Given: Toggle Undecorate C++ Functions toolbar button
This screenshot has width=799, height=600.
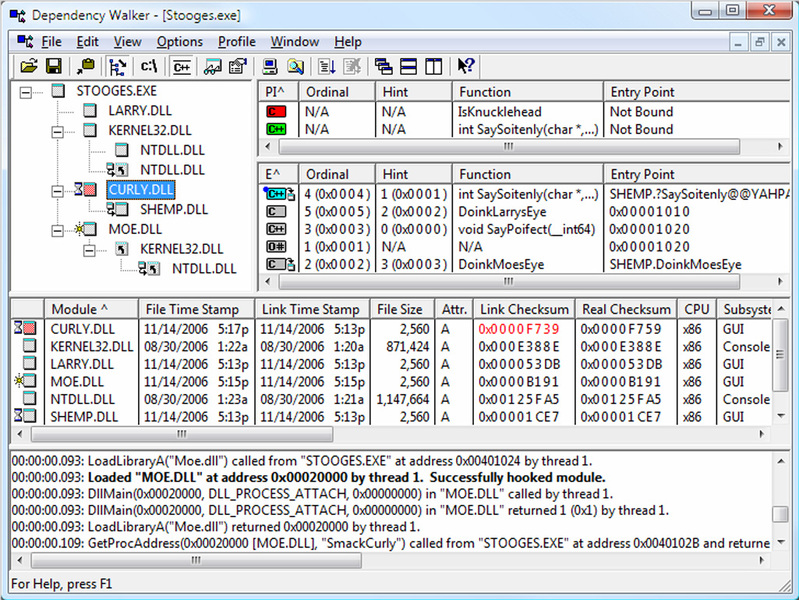Looking at the screenshot, I should click(x=181, y=67).
